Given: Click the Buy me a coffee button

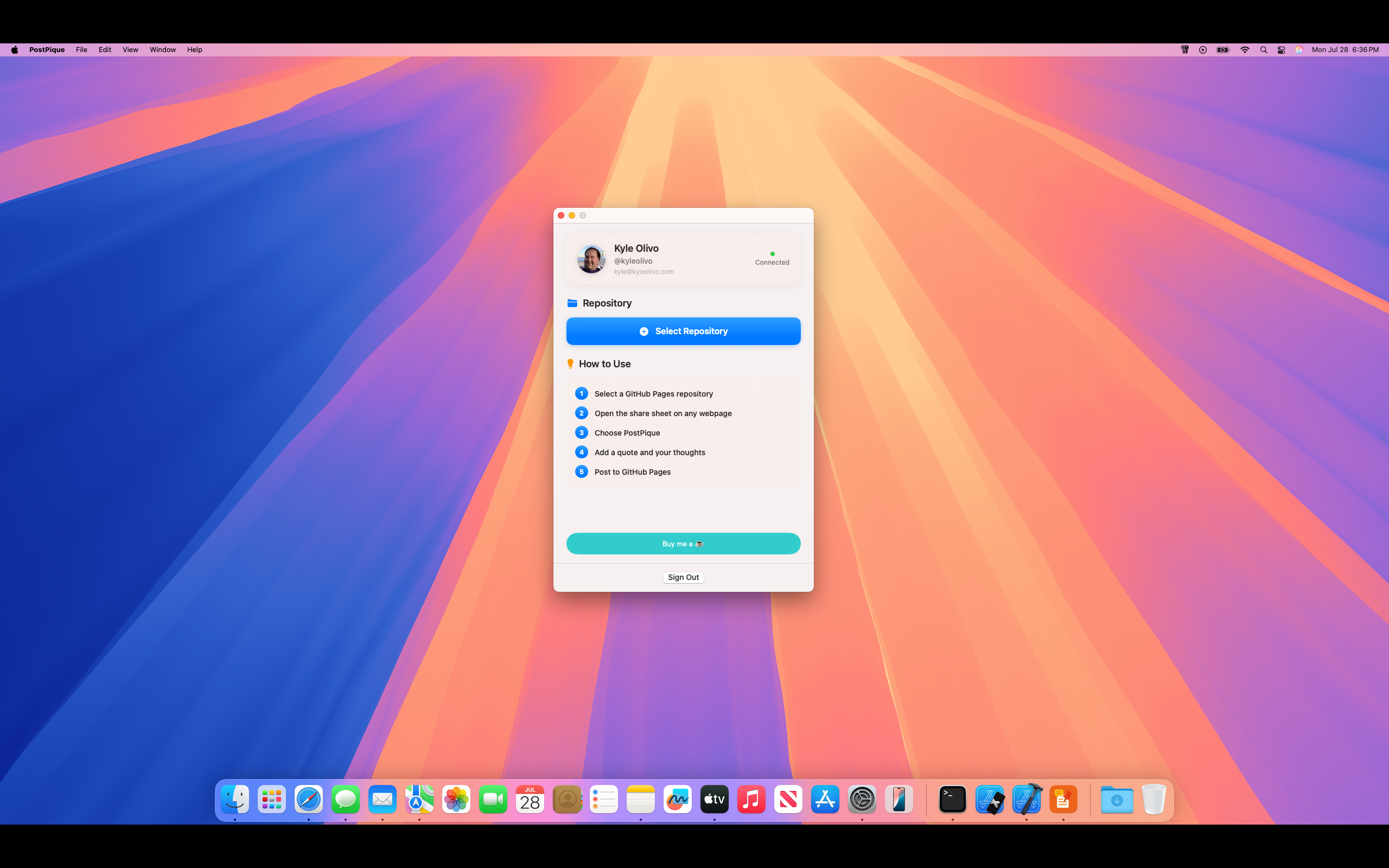Looking at the screenshot, I should tap(683, 544).
